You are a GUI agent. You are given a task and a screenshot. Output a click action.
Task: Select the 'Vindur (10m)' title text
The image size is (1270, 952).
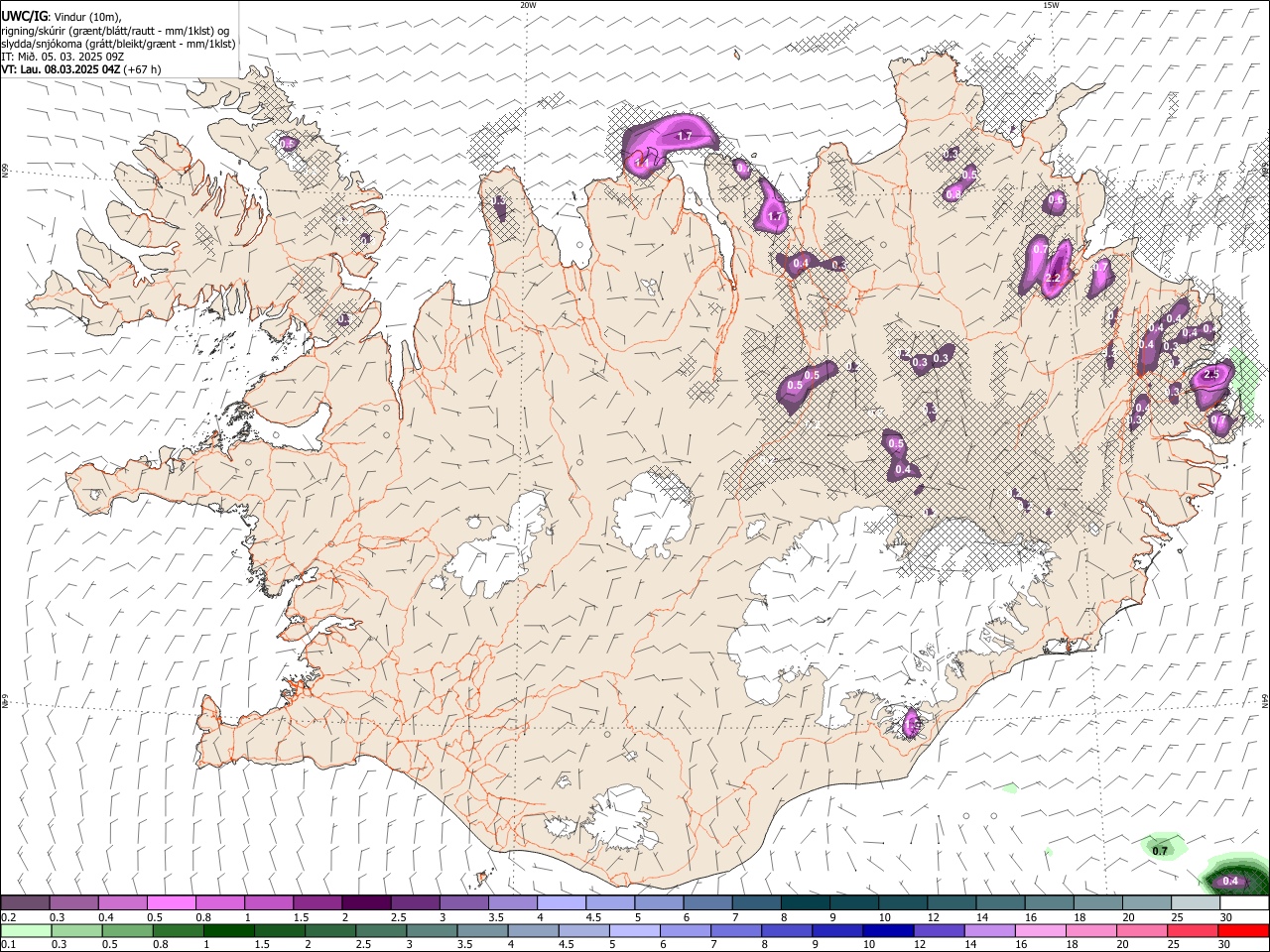85,17
